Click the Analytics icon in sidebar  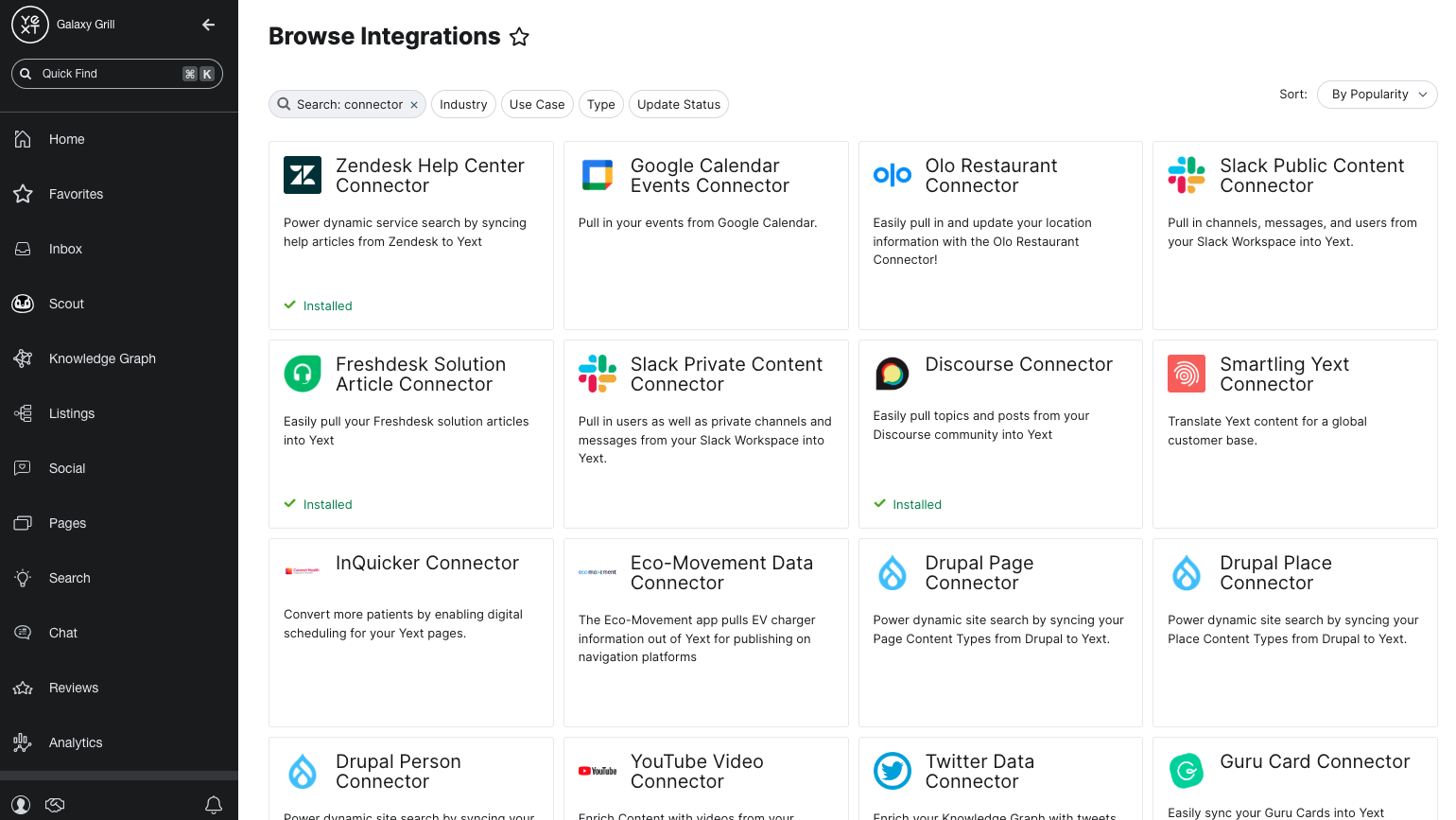23,742
